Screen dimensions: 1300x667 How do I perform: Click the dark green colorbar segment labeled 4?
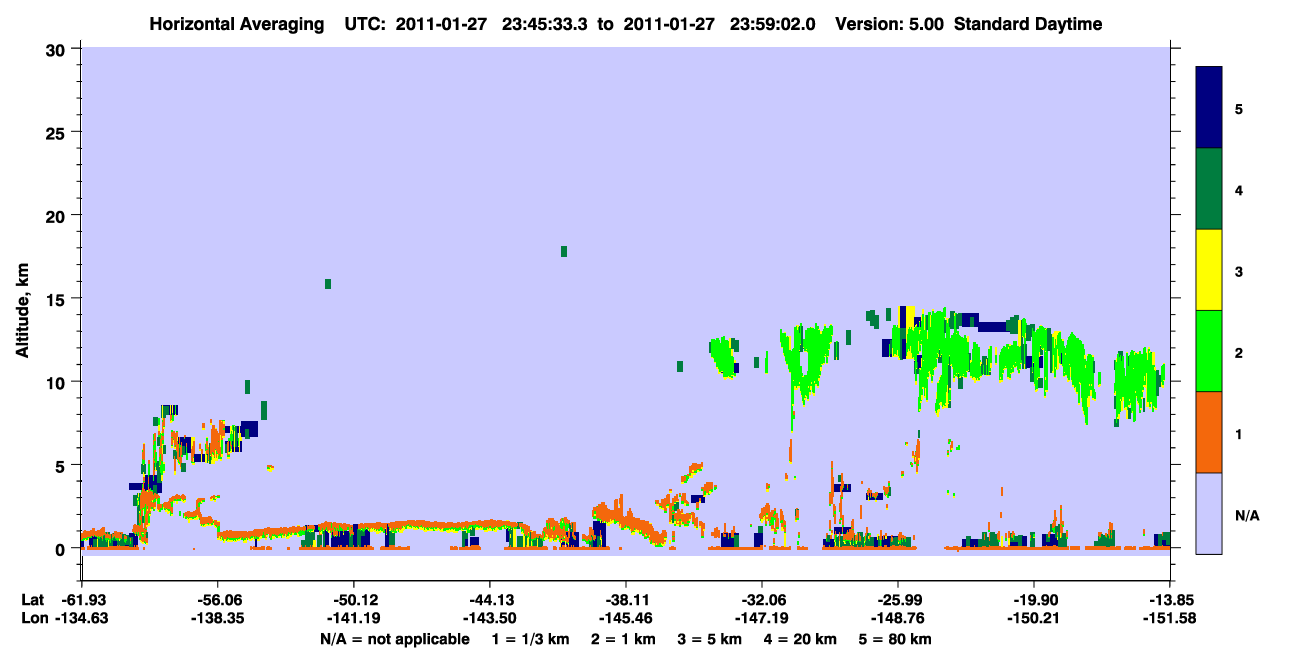coord(1209,189)
